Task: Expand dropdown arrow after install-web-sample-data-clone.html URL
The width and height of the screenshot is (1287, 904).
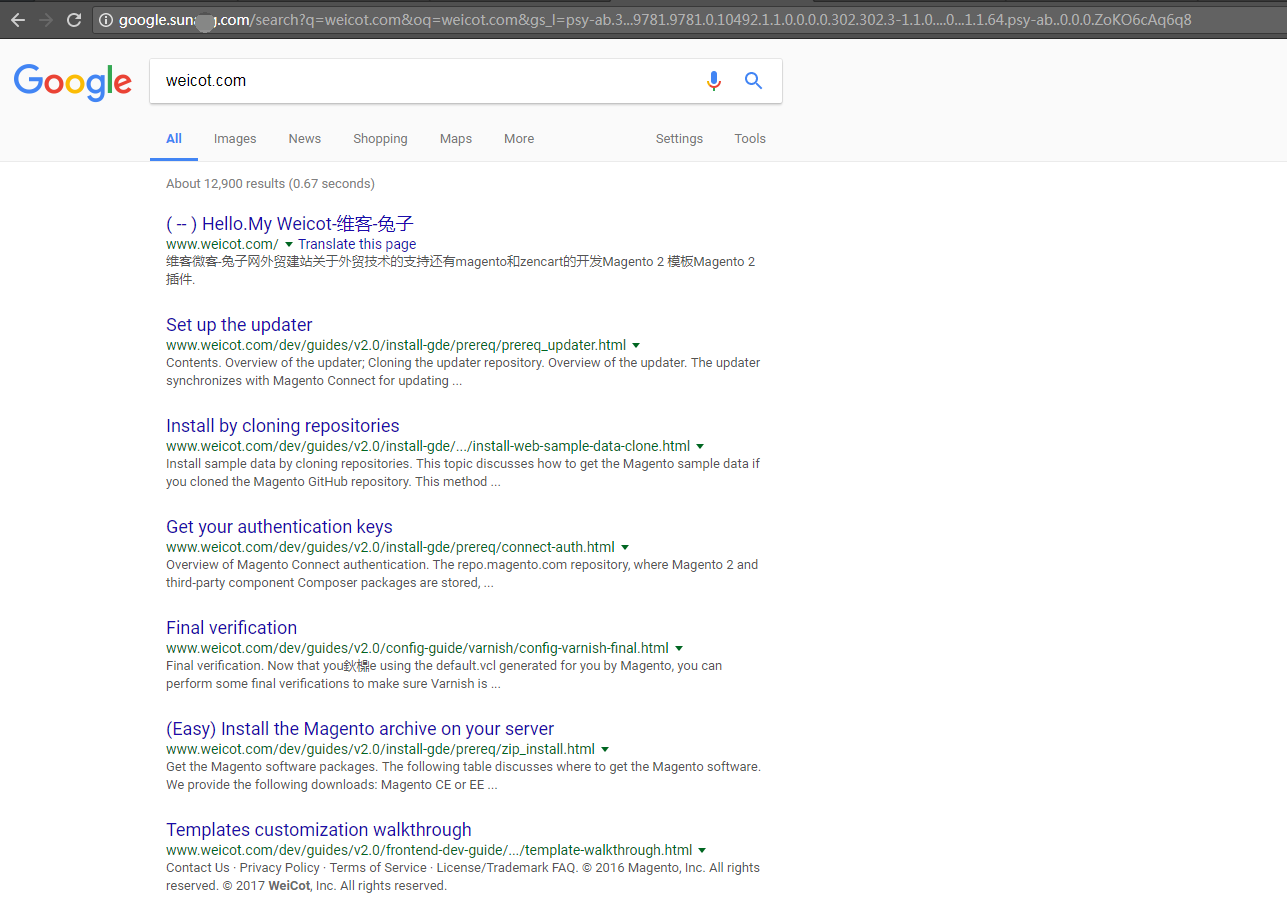Action: pos(700,446)
